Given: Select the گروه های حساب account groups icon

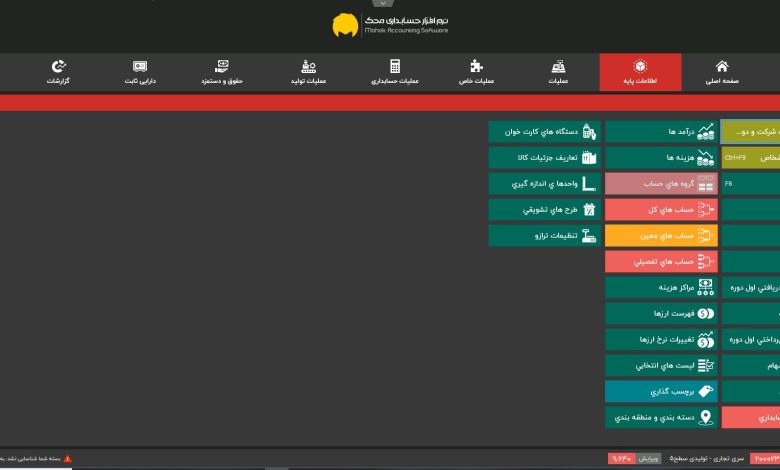Looking at the screenshot, I should click(x=705, y=184).
